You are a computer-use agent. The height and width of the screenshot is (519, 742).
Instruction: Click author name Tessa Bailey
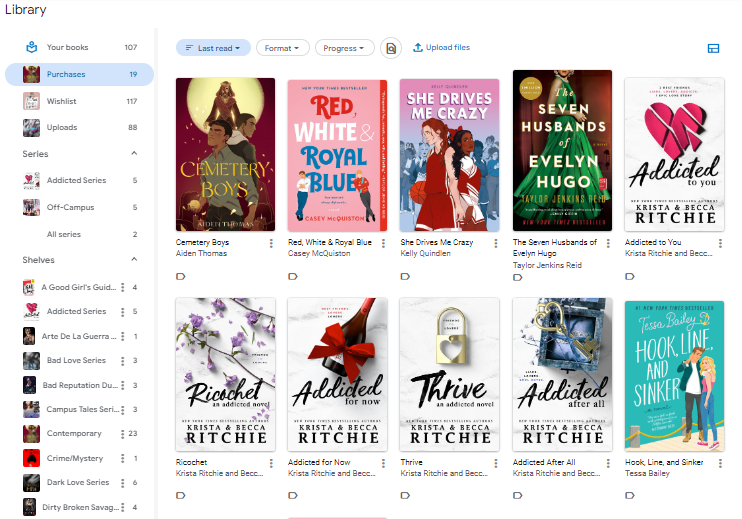click(647, 473)
